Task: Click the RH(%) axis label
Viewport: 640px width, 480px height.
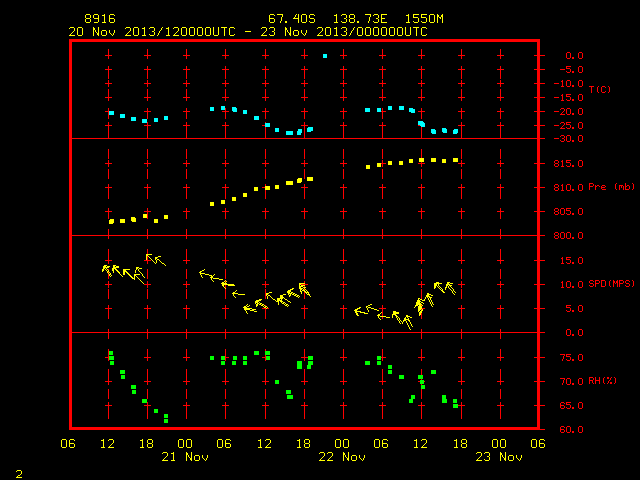Action: pos(602,381)
